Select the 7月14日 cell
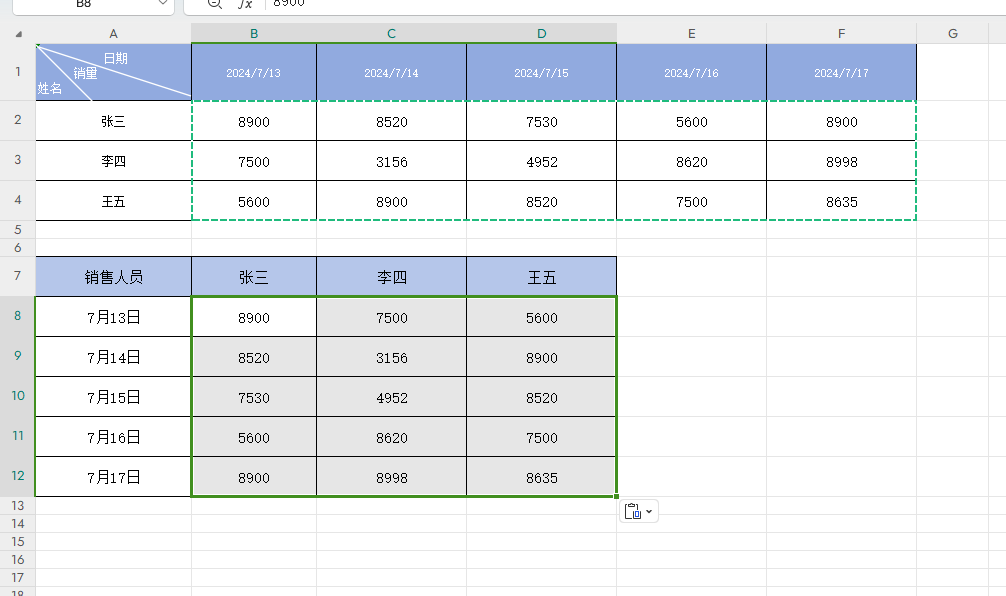Image resolution: width=1006 pixels, height=596 pixels. [114, 357]
